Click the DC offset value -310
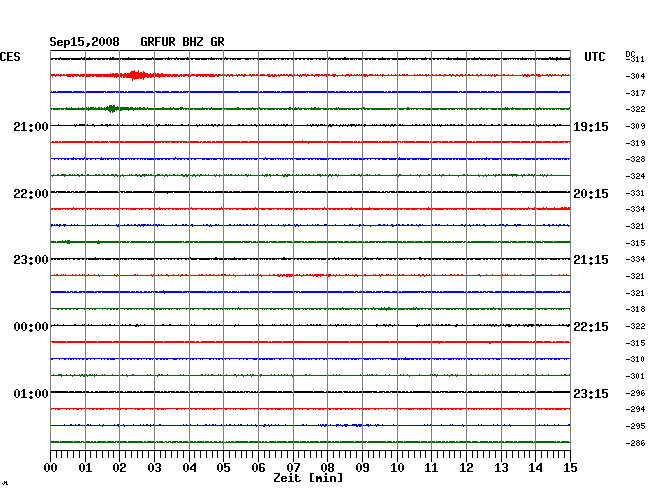650x494 pixels. 635,359
